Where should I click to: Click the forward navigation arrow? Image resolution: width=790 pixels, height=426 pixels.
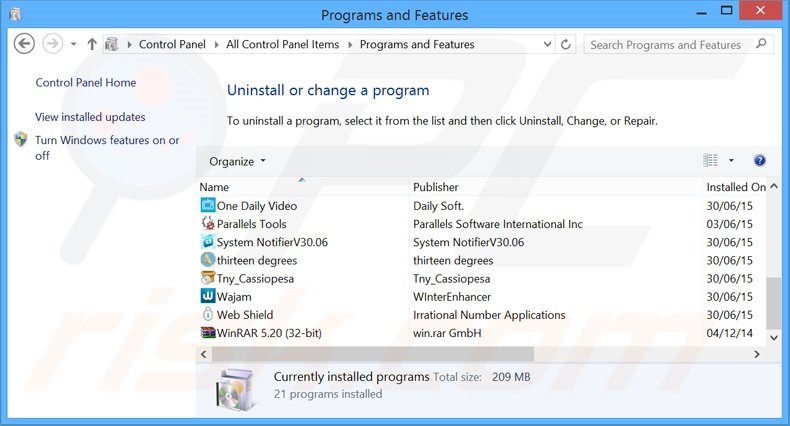click(52, 44)
